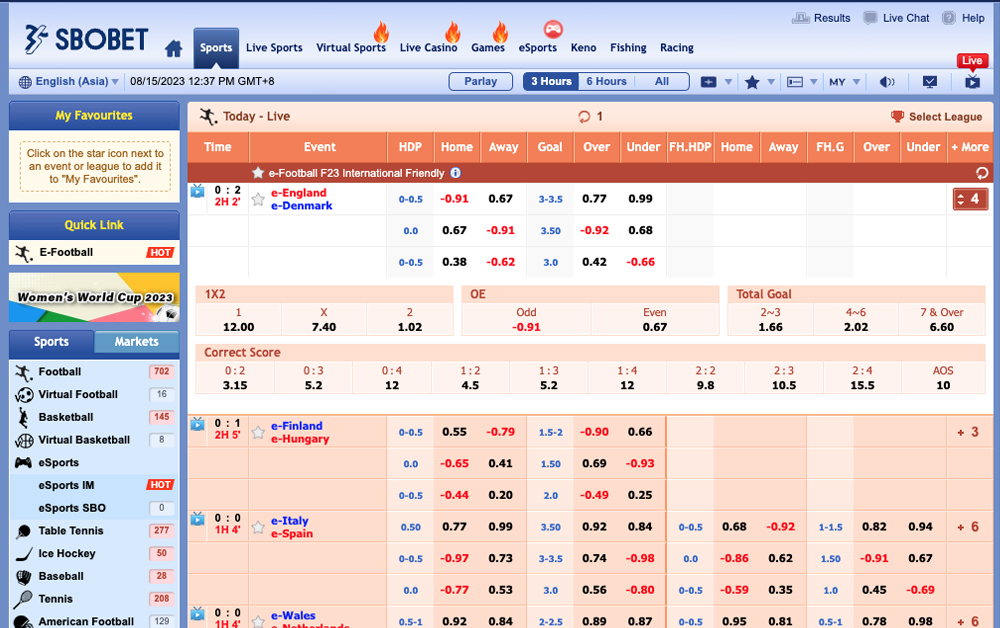Favourite the e-Italy vs e-Spain match
1000x628 pixels.
coord(258,527)
